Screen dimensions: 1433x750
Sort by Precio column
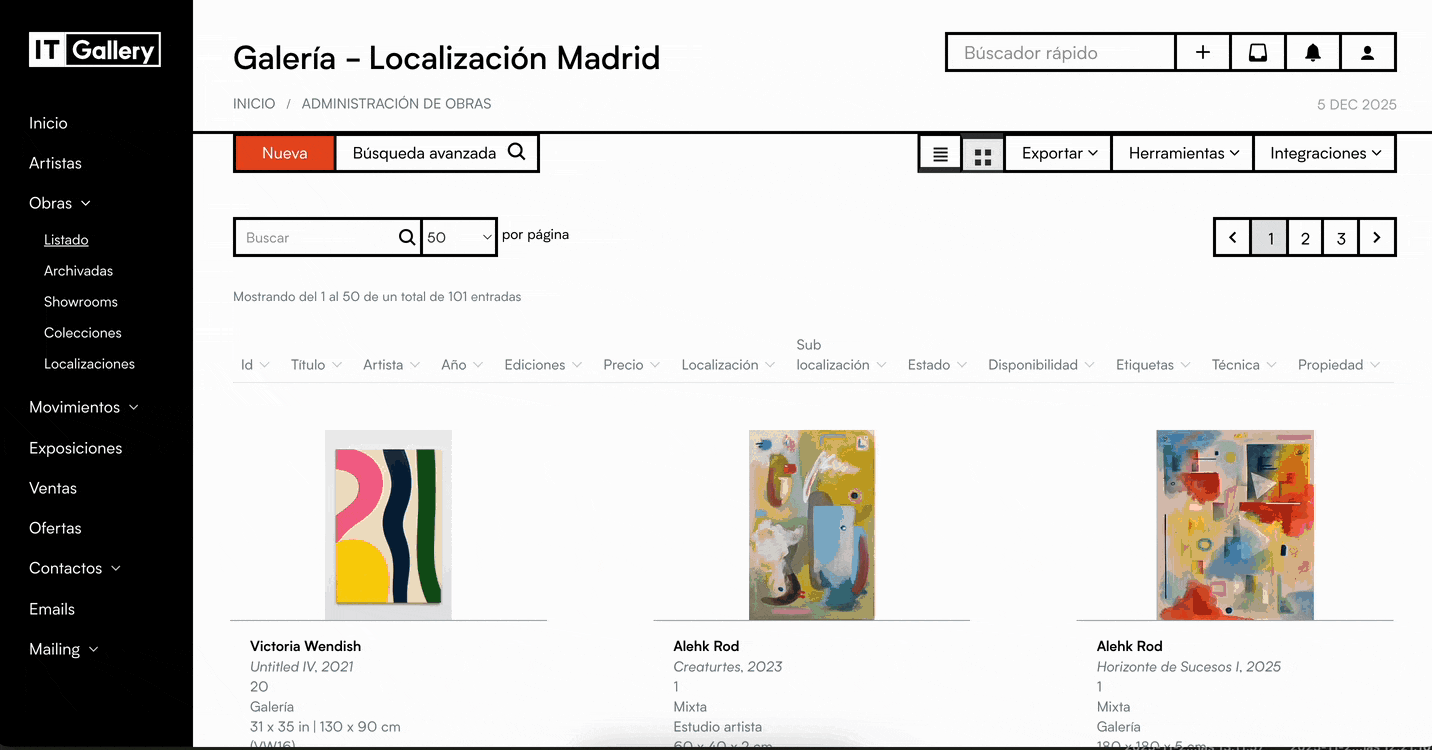point(632,365)
